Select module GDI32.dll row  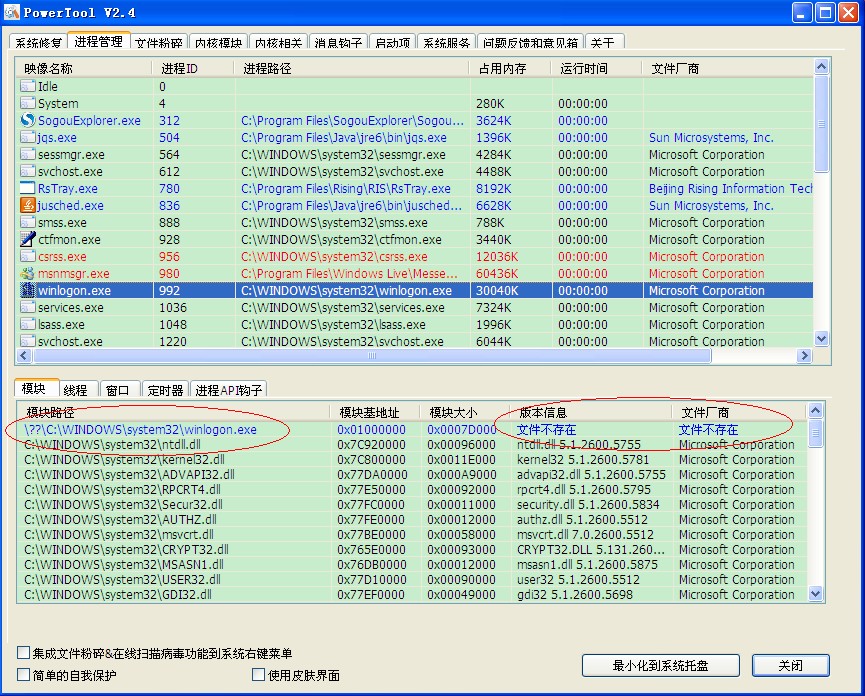tap(412, 595)
